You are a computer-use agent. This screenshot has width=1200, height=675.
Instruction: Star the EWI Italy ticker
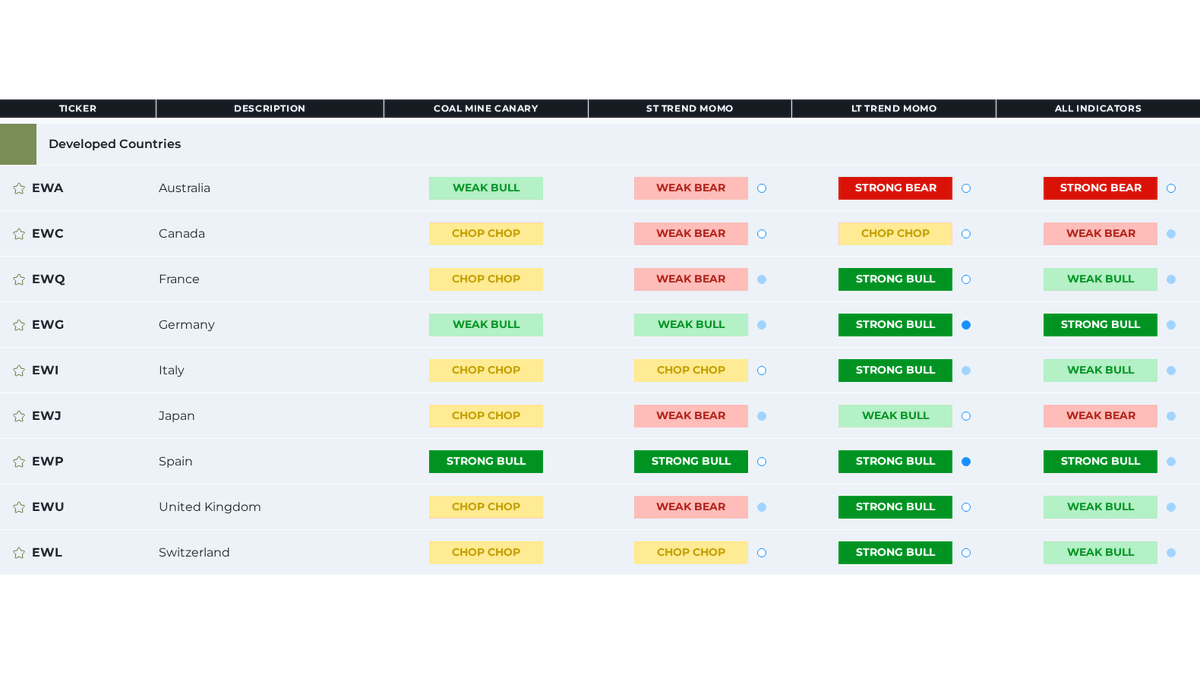point(18,370)
